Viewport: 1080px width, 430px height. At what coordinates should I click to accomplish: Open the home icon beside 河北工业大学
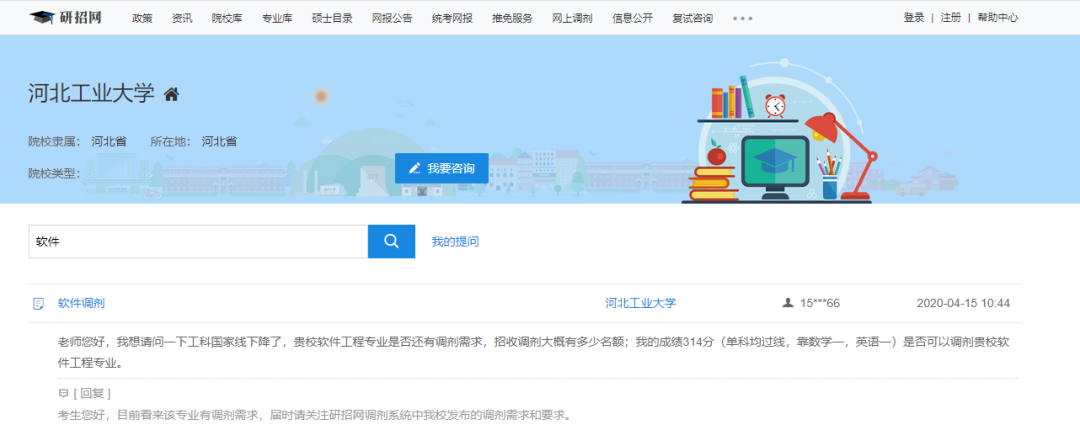(x=172, y=94)
